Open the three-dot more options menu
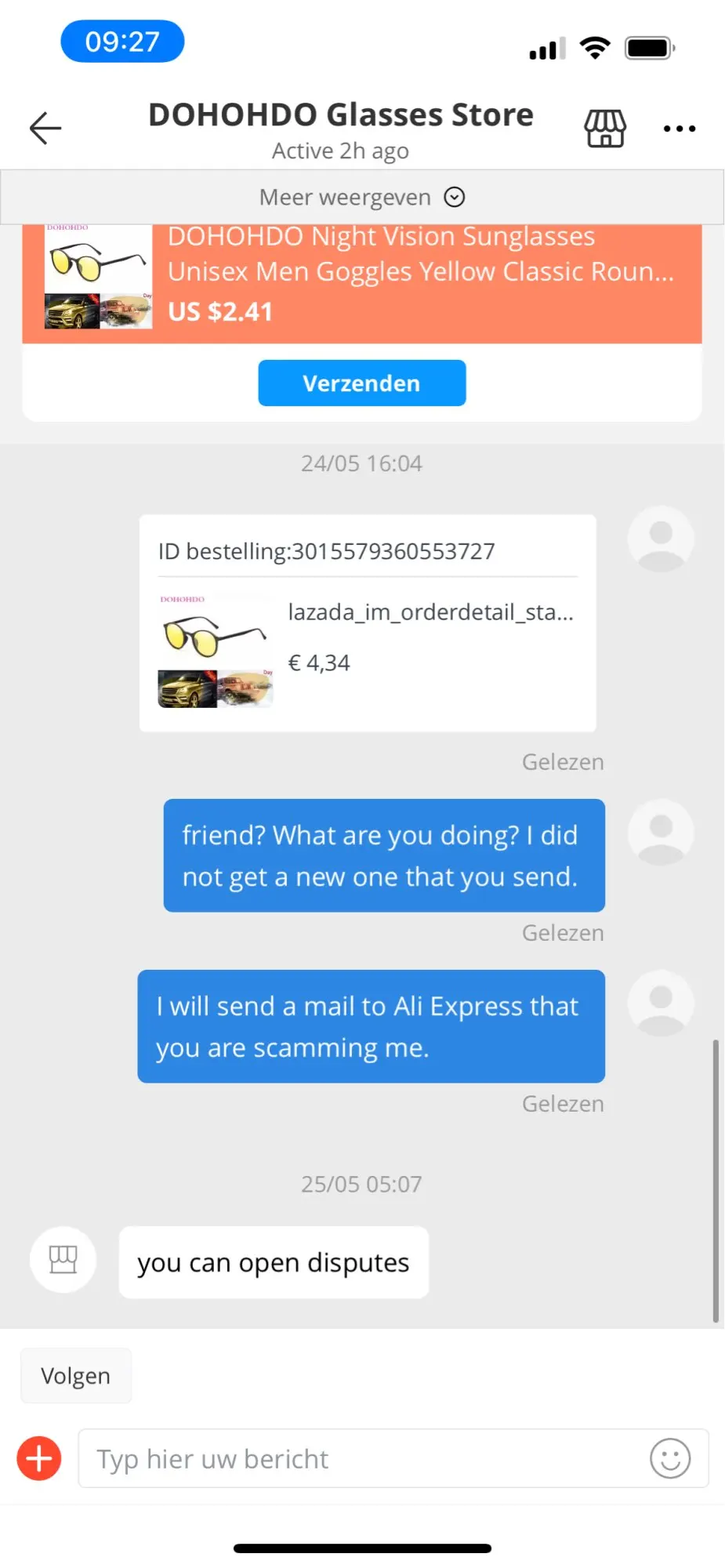Image resolution: width=725 pixels, height=1568 pixels. (680, 129)
